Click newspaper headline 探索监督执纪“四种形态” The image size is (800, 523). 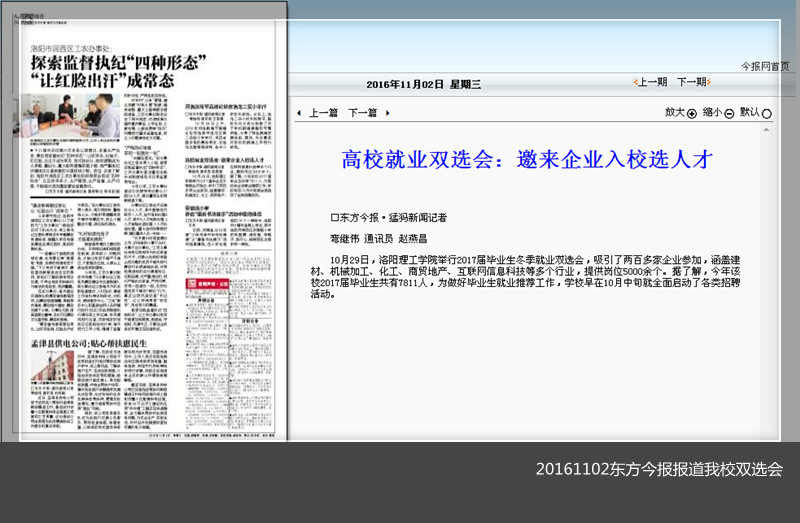(118, 63)
